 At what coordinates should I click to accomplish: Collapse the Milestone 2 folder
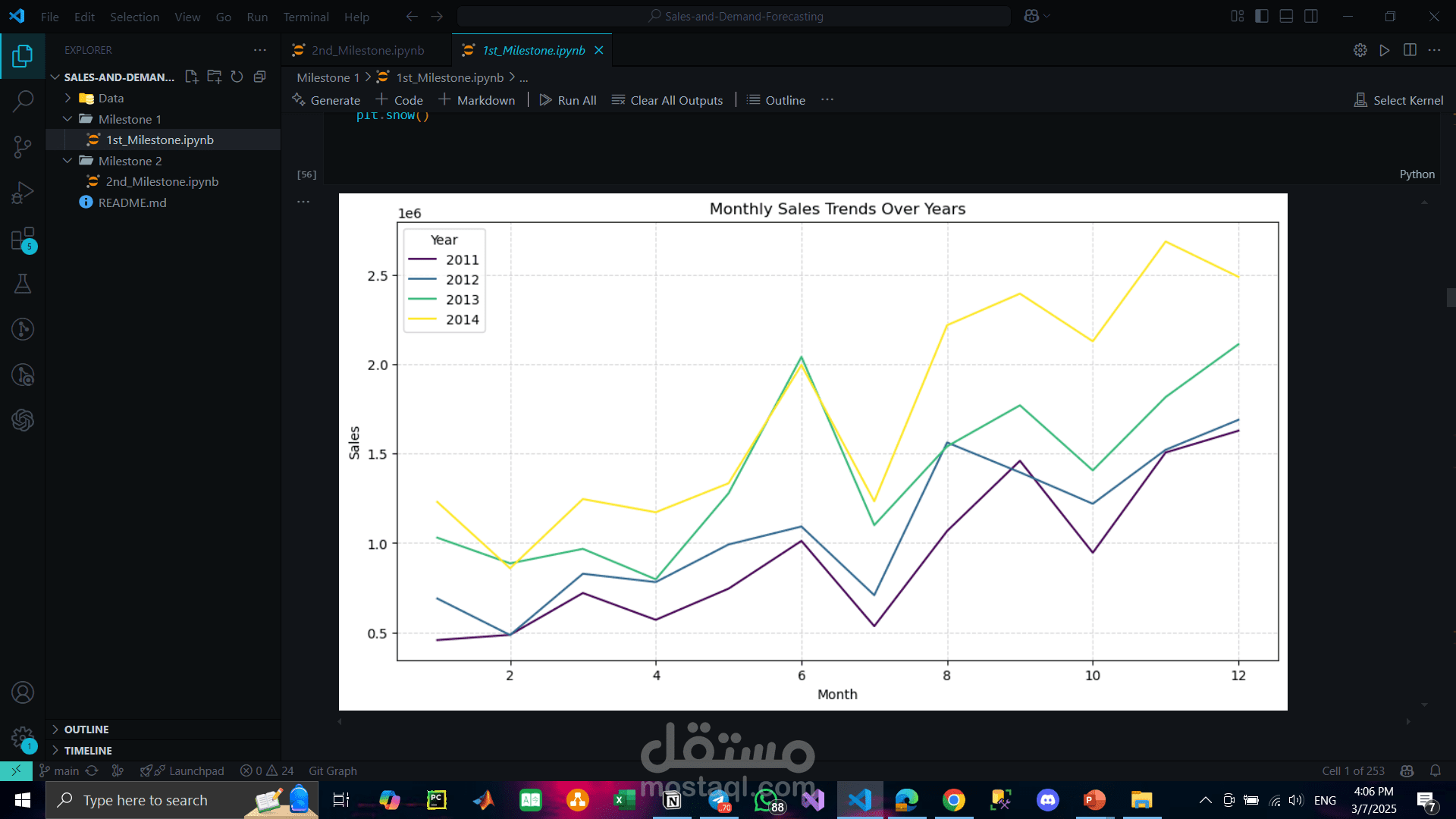pos(130,161)
